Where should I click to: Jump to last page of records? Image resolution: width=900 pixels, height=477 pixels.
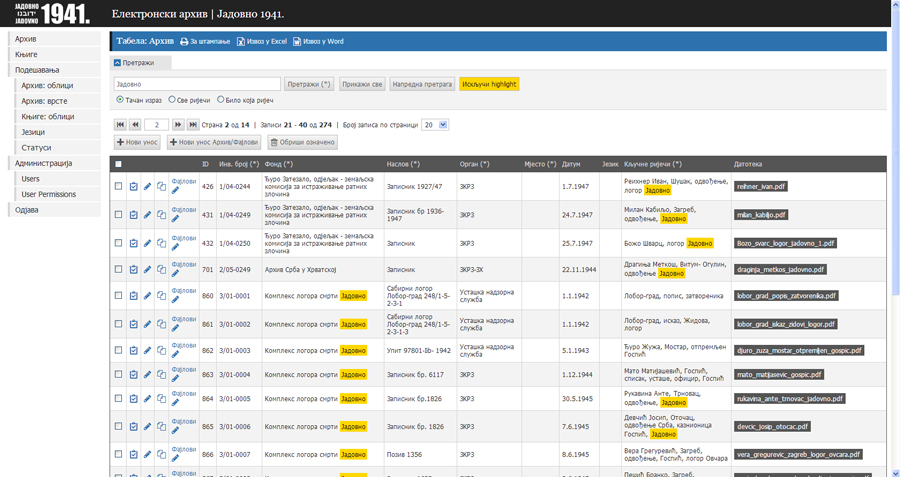[x=193, y=125]
